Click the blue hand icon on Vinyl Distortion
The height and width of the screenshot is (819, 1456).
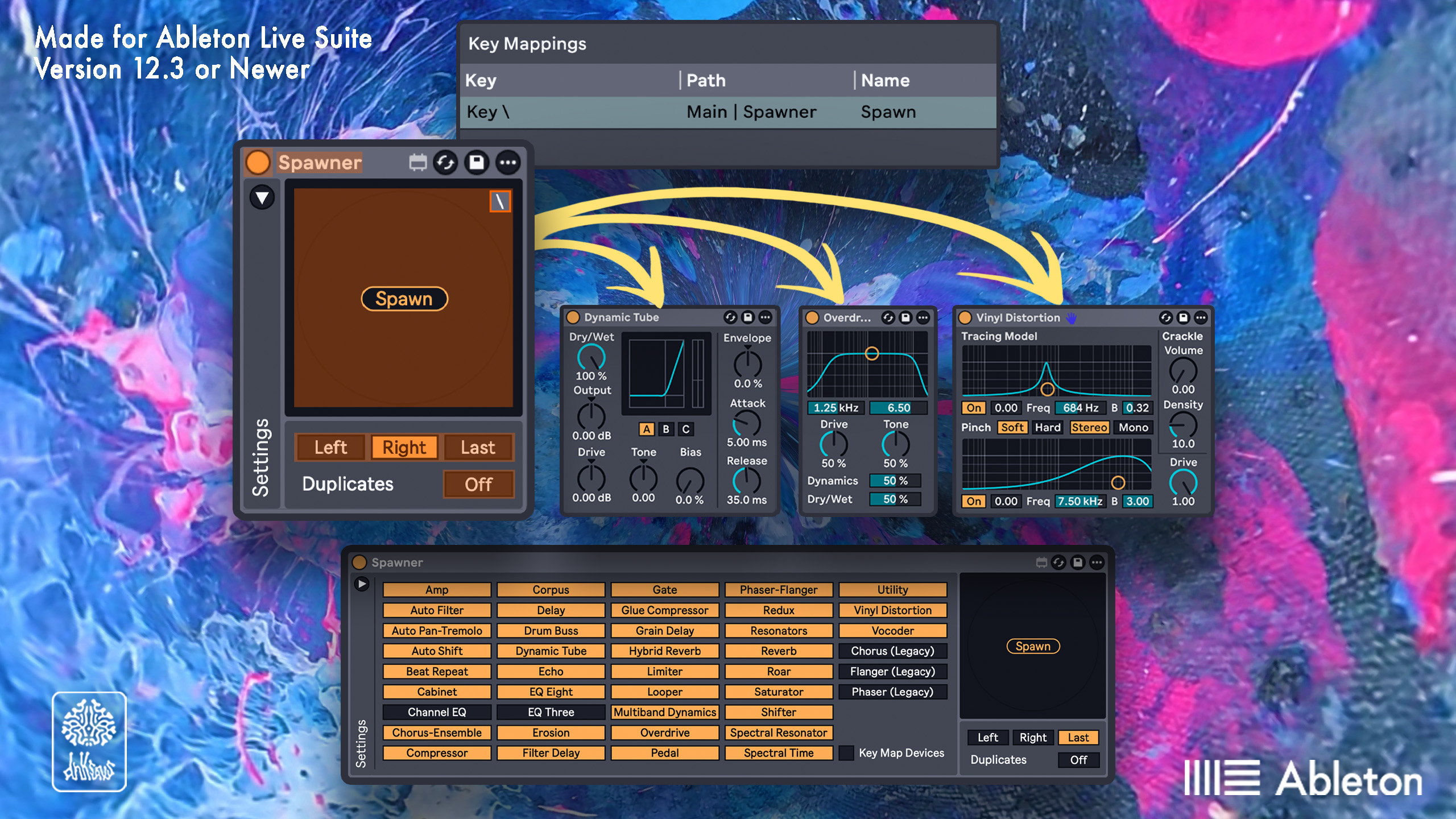pos(1072,318)
